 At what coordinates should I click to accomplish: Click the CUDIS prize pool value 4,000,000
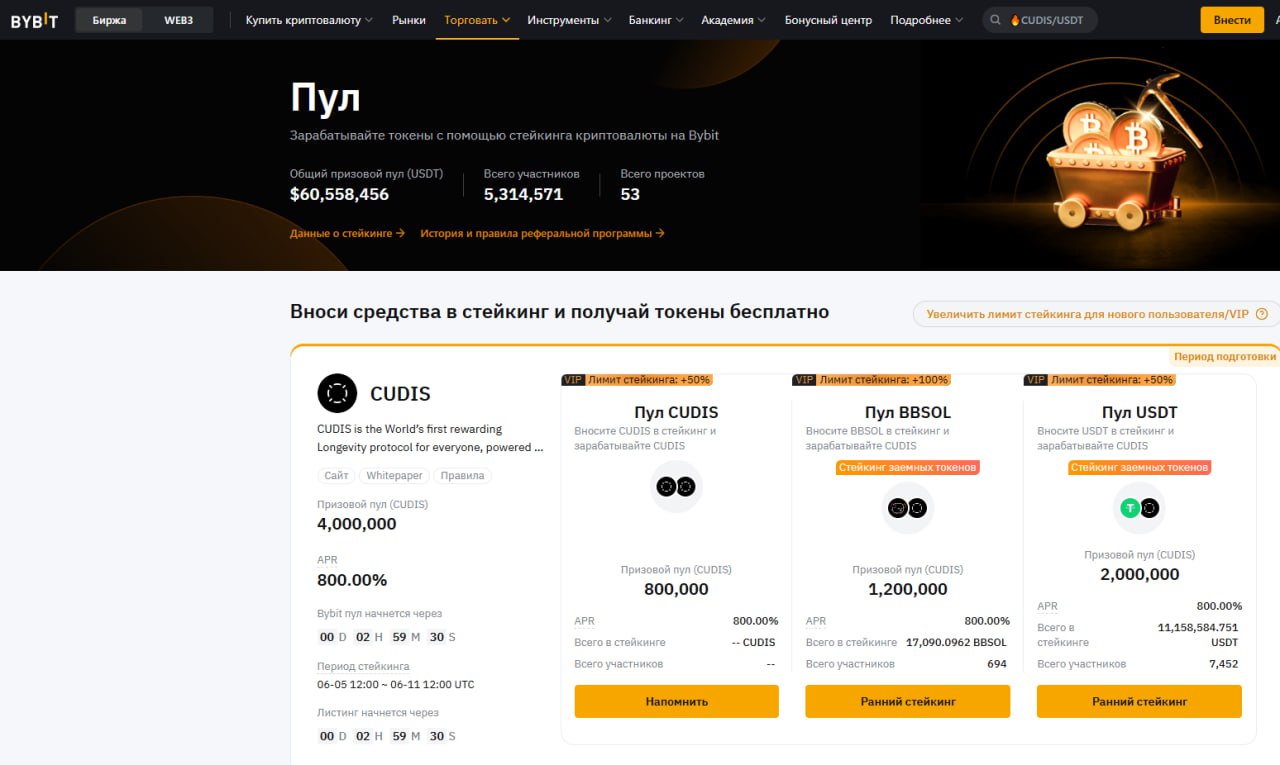(357, 524)
